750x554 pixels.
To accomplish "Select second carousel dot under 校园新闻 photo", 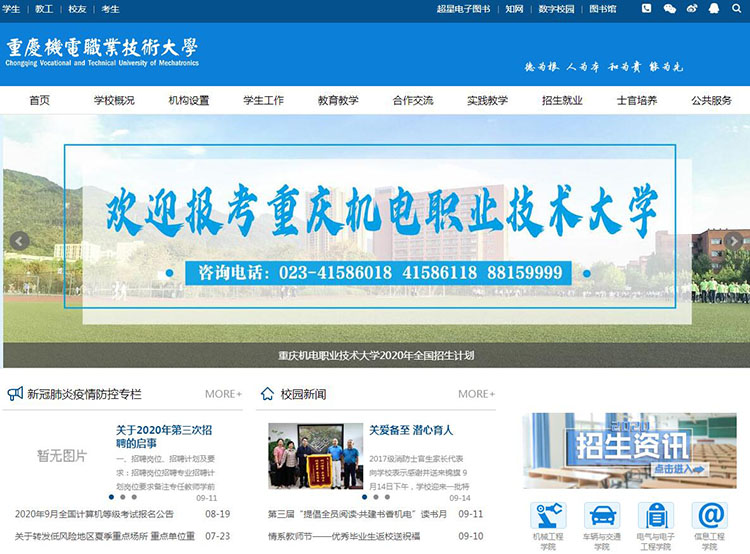I will [376, 497].
